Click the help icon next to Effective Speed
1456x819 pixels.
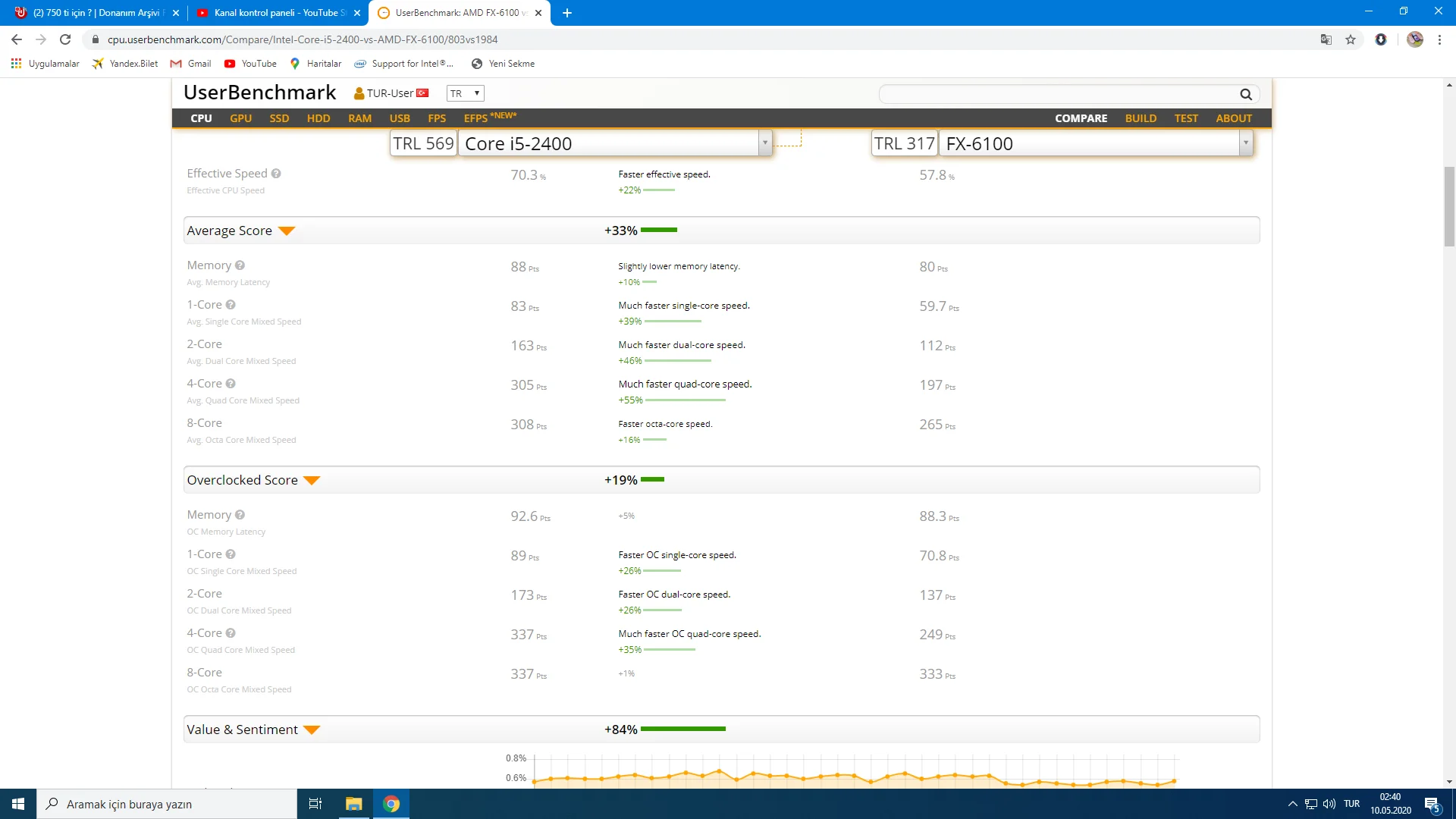pos(276,174)
